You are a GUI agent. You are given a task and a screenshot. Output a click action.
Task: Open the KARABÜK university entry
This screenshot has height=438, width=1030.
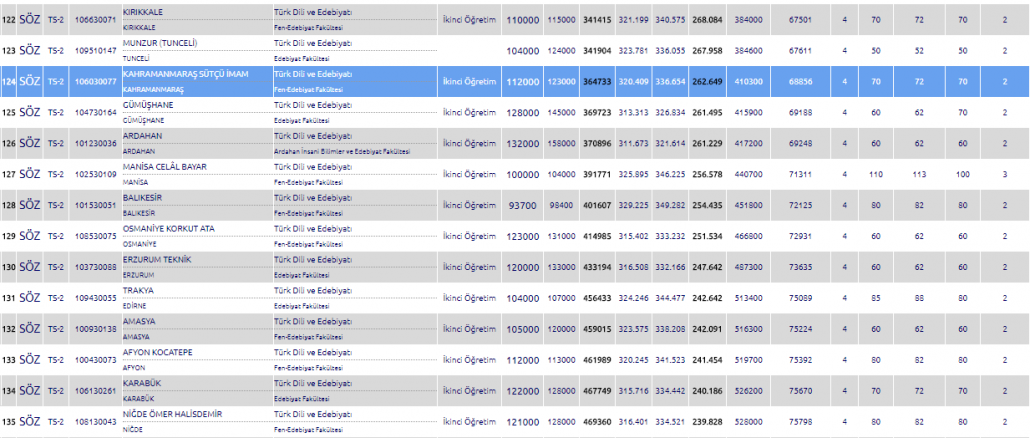pos(145,384)
